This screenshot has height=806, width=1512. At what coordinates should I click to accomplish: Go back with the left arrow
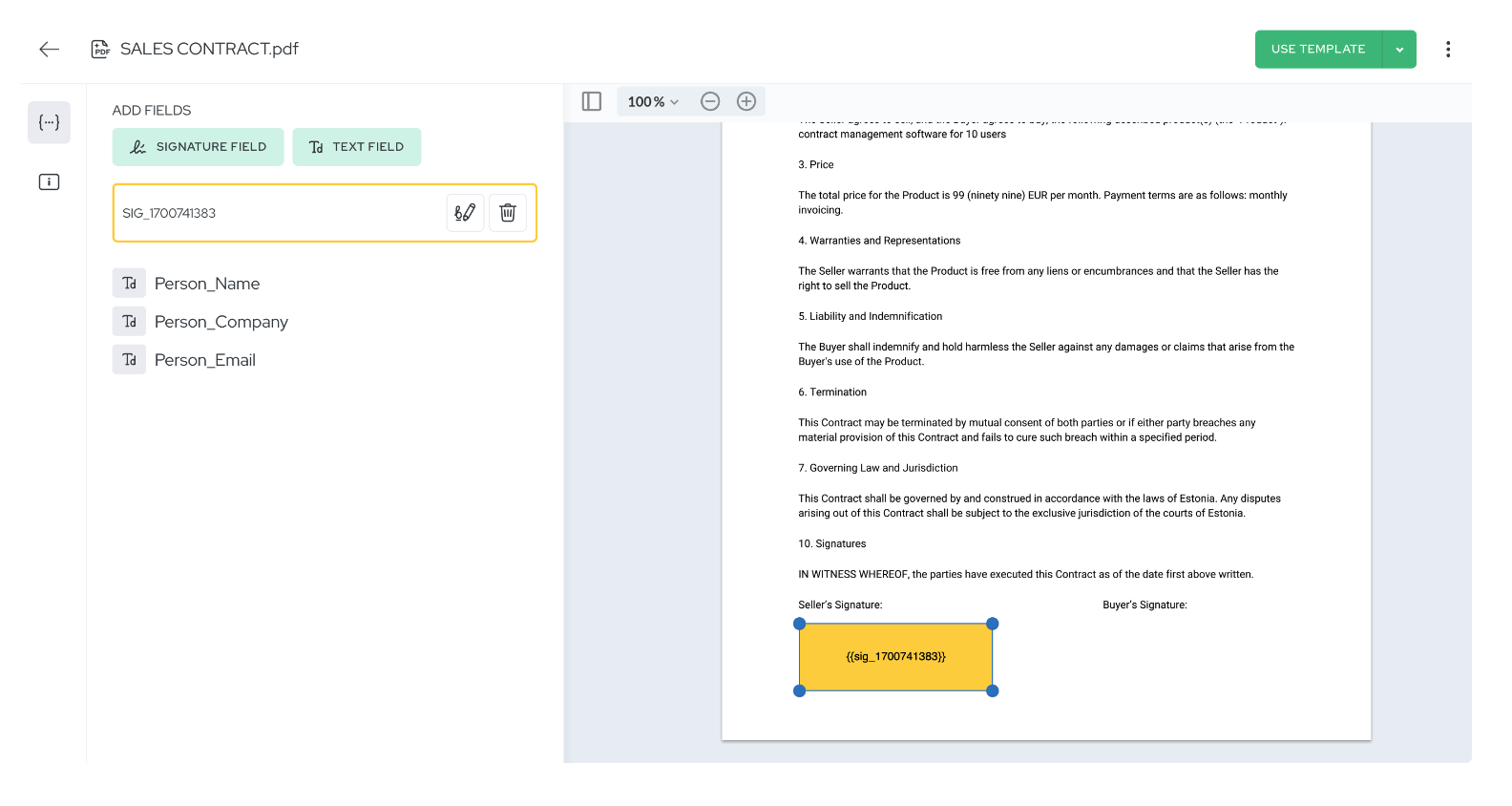click(50, 50)
